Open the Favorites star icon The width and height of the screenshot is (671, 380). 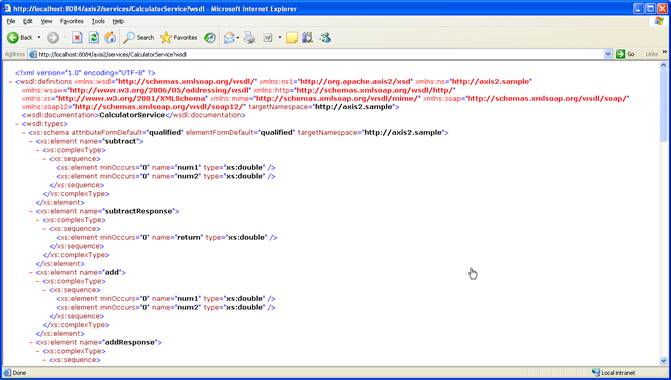coord(166,38)
